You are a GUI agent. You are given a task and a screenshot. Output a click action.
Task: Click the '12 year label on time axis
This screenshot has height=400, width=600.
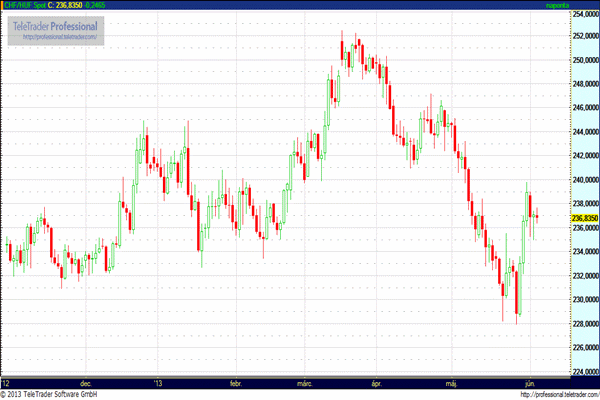tap(7, 382)
